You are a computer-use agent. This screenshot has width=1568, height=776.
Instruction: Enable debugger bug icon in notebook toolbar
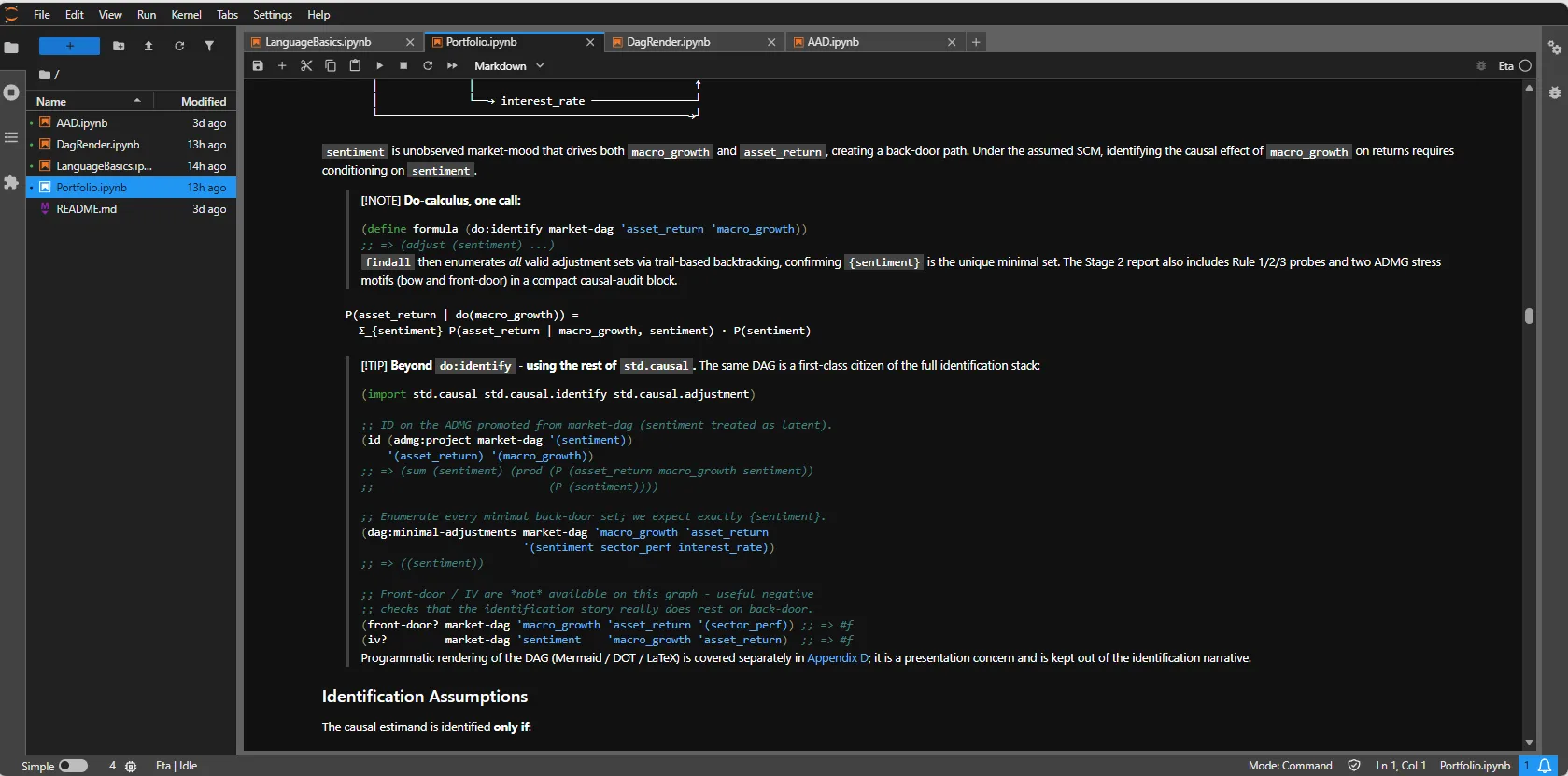click(x=1481, y=65)
